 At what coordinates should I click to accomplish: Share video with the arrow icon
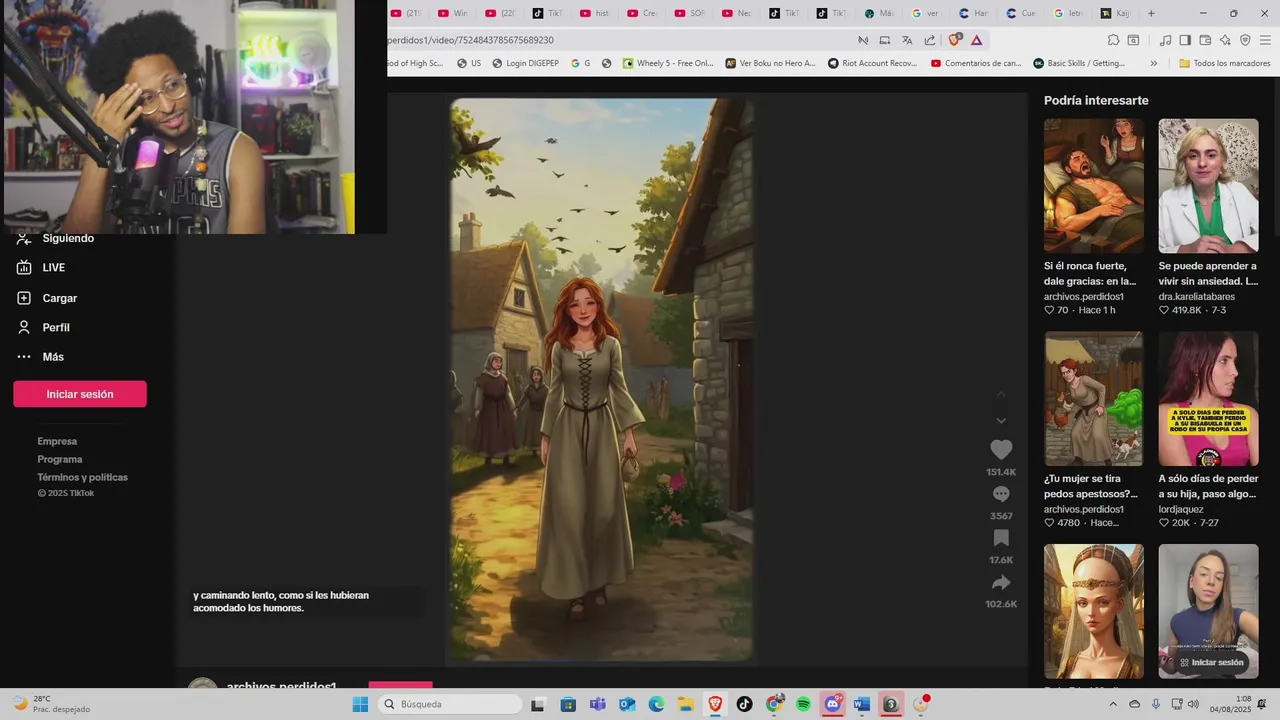click(1001, 583)
